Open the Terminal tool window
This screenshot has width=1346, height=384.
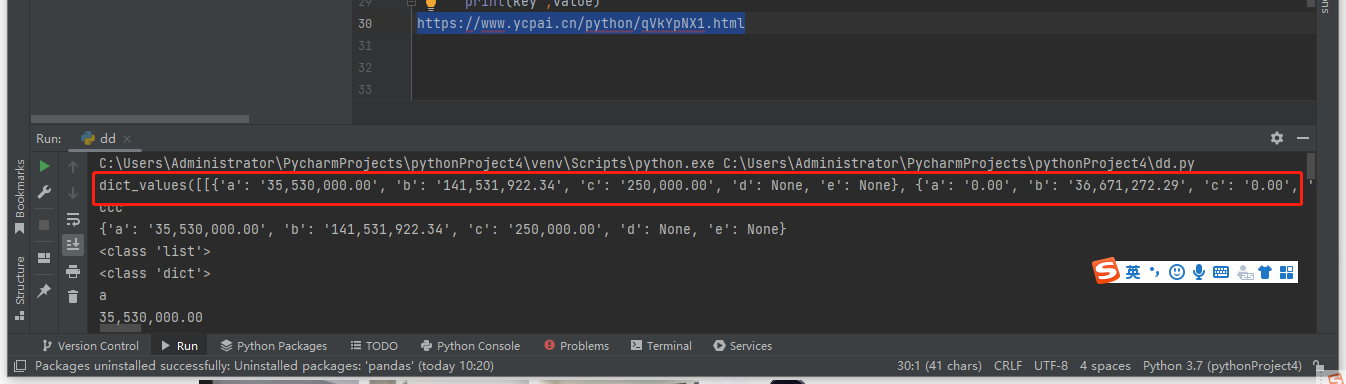point(660,345)
